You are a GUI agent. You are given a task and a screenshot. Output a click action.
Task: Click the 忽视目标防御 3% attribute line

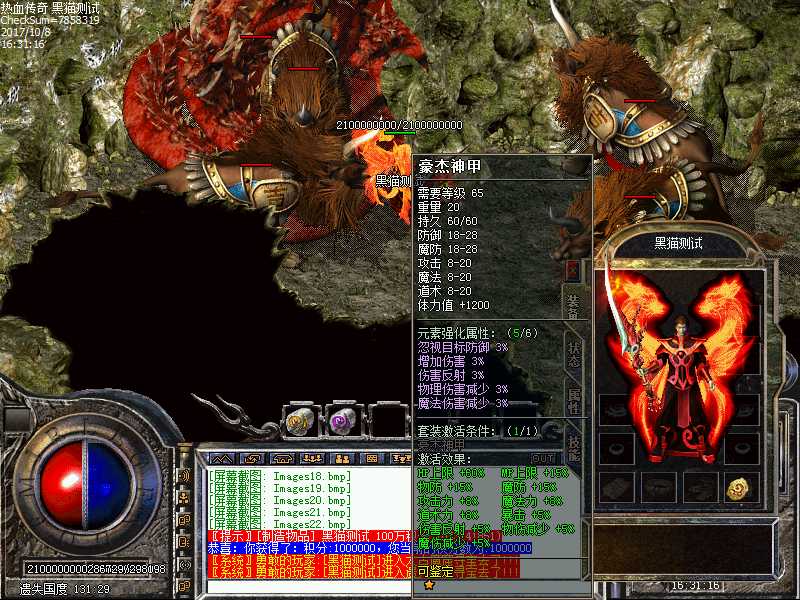point(463,347)
